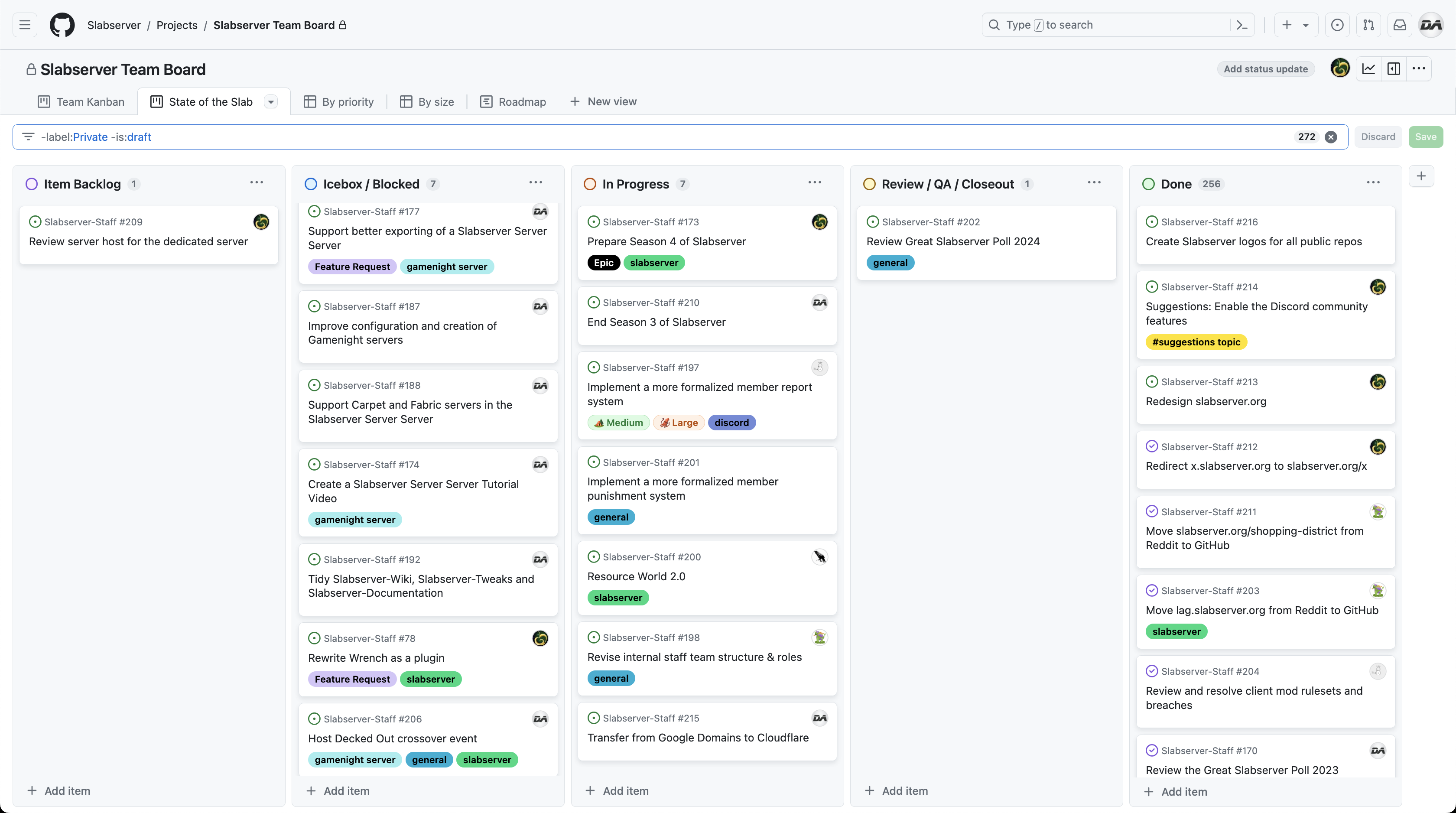Add a new column with plus icon
The width and height of the screenshot is (1456, 813).
click(x=1421, y=176)
